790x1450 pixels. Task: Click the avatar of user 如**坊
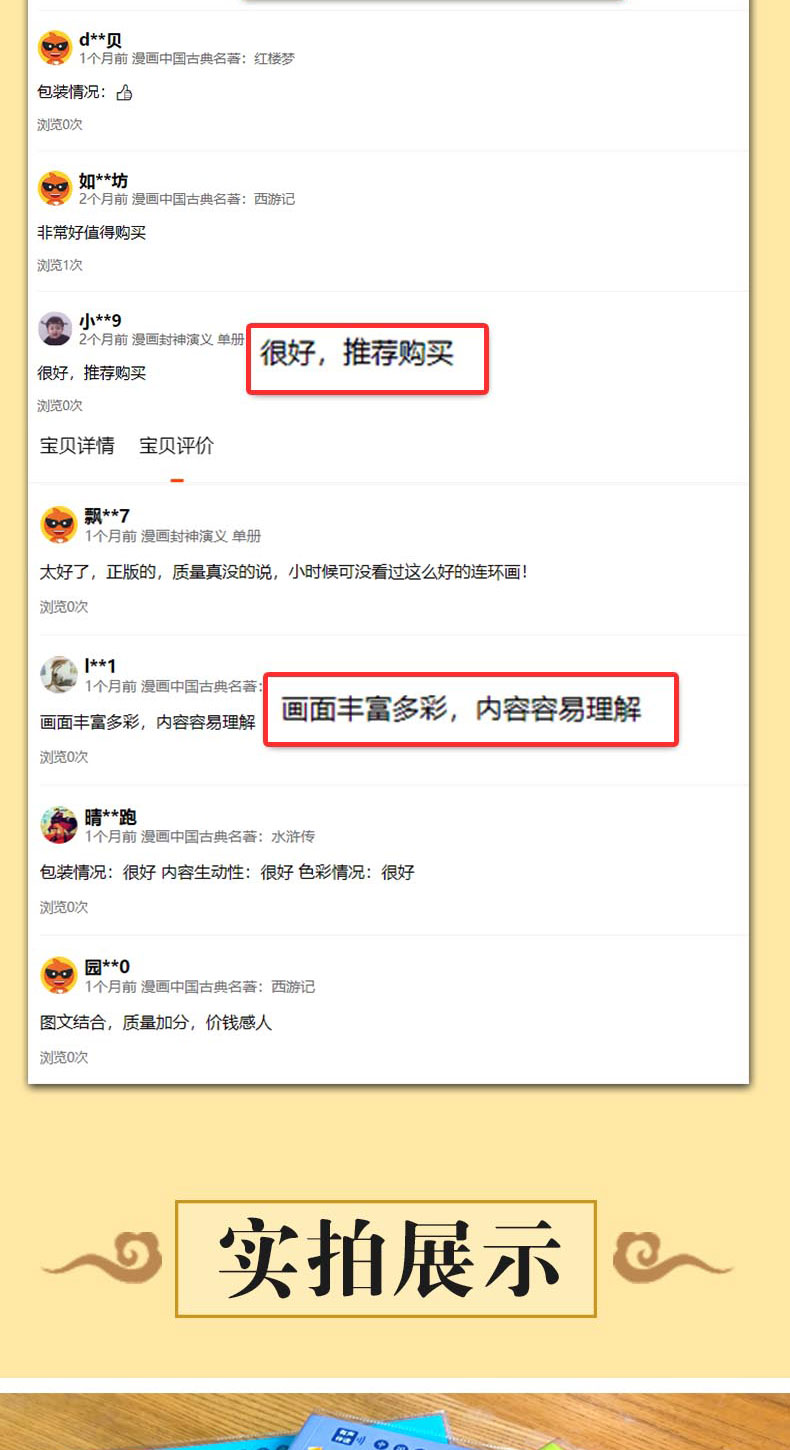click(55, 188)
